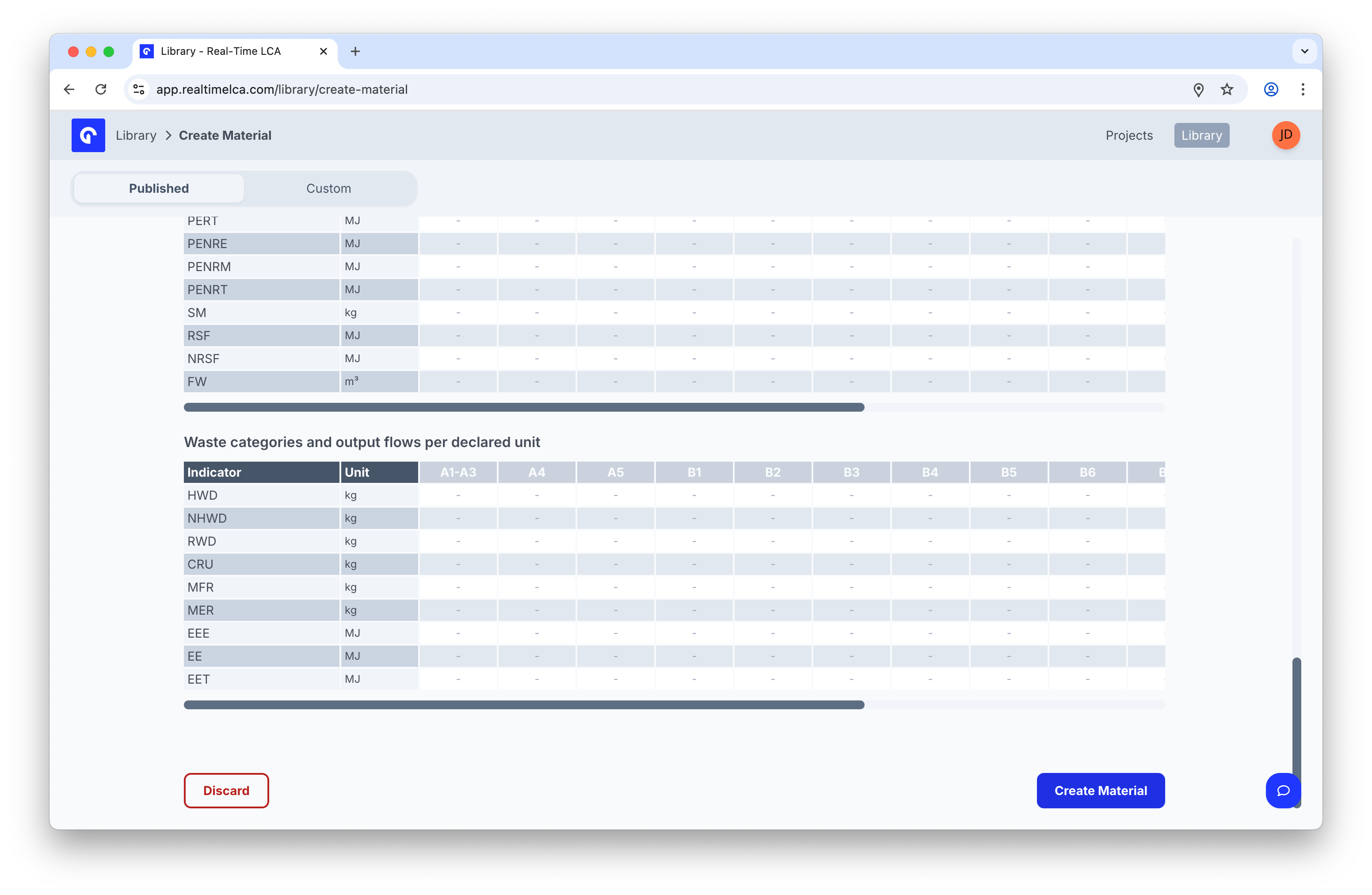
Task: Click the B3 column header
Action: 851,472
